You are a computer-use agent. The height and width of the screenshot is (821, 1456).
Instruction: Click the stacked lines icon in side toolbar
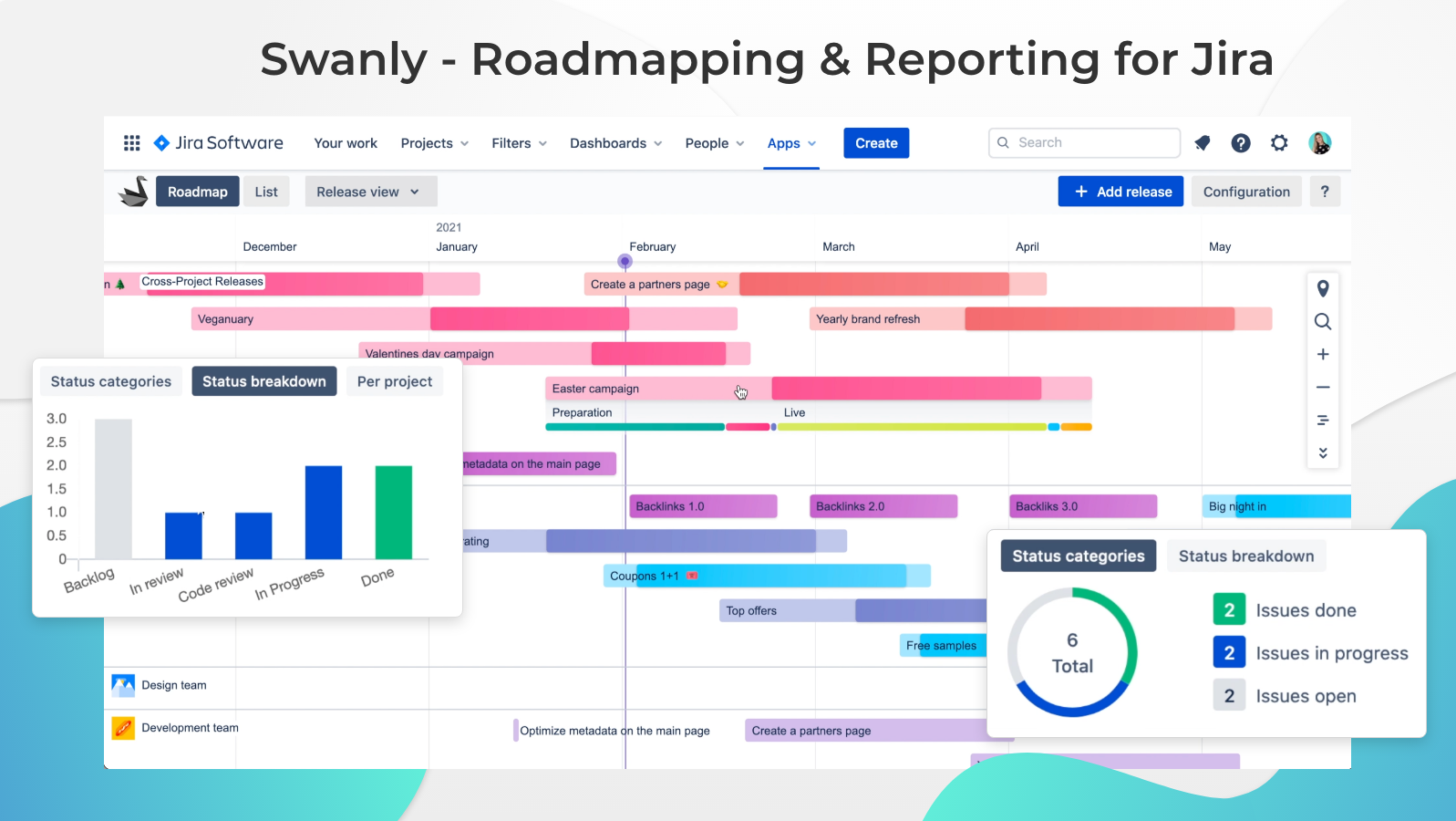(x=1323, y=421)
